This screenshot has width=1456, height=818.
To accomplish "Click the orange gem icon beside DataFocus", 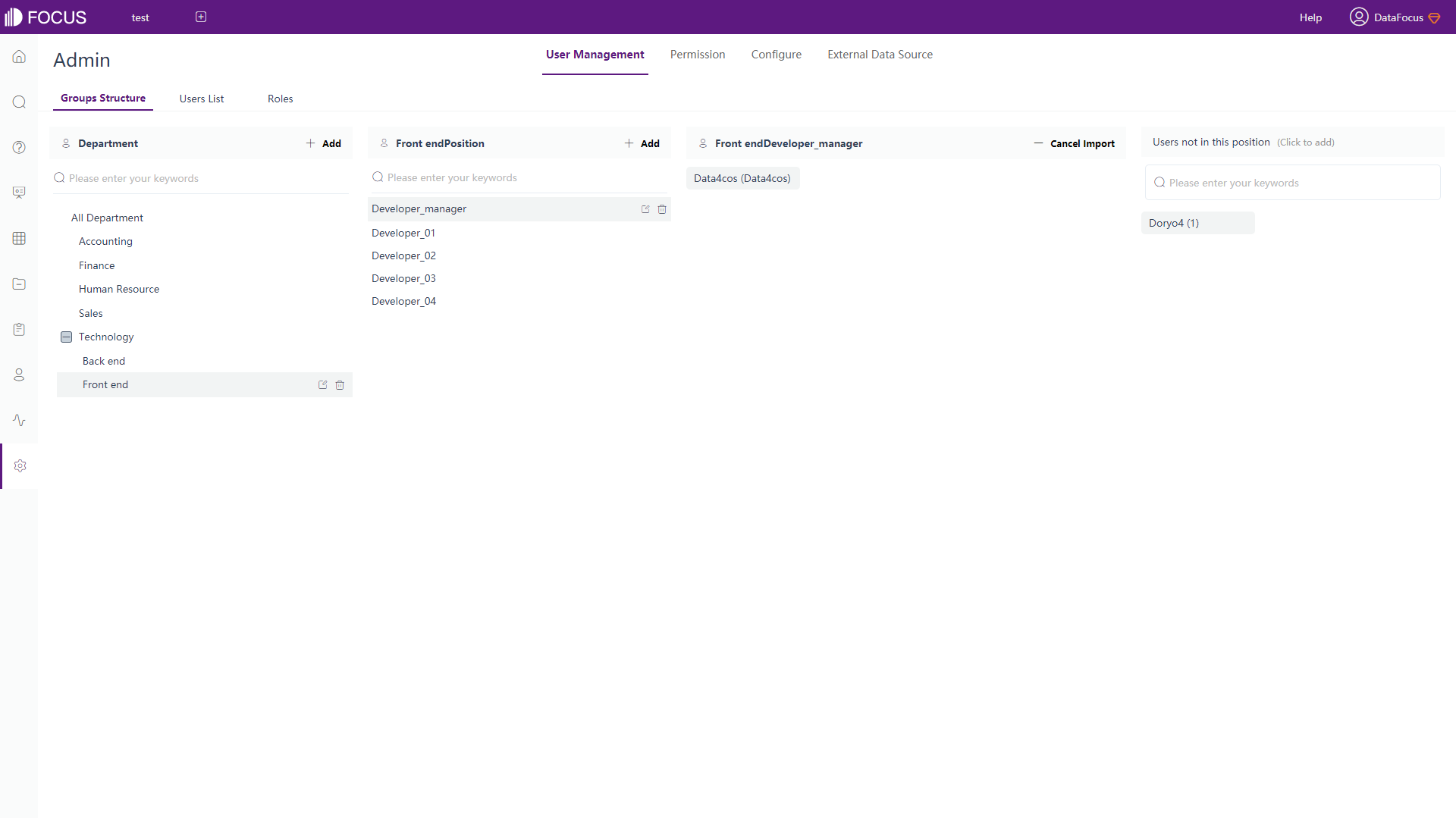I will pyautogui.click(x=1434, y=17).
